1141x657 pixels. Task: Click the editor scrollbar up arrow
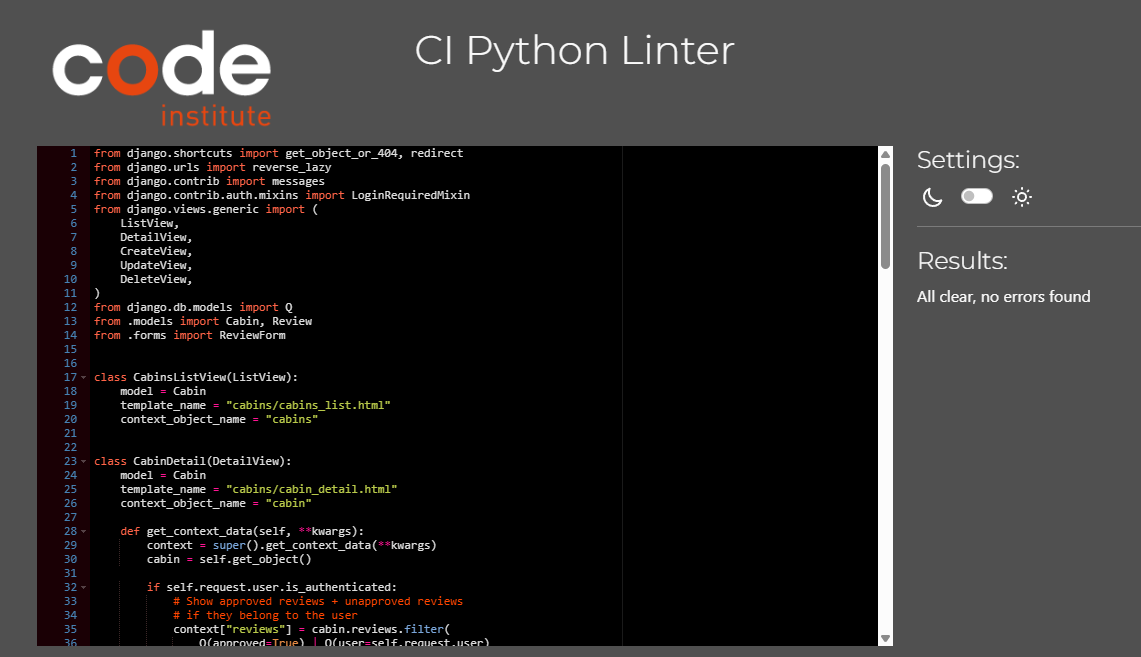(886, 154)
